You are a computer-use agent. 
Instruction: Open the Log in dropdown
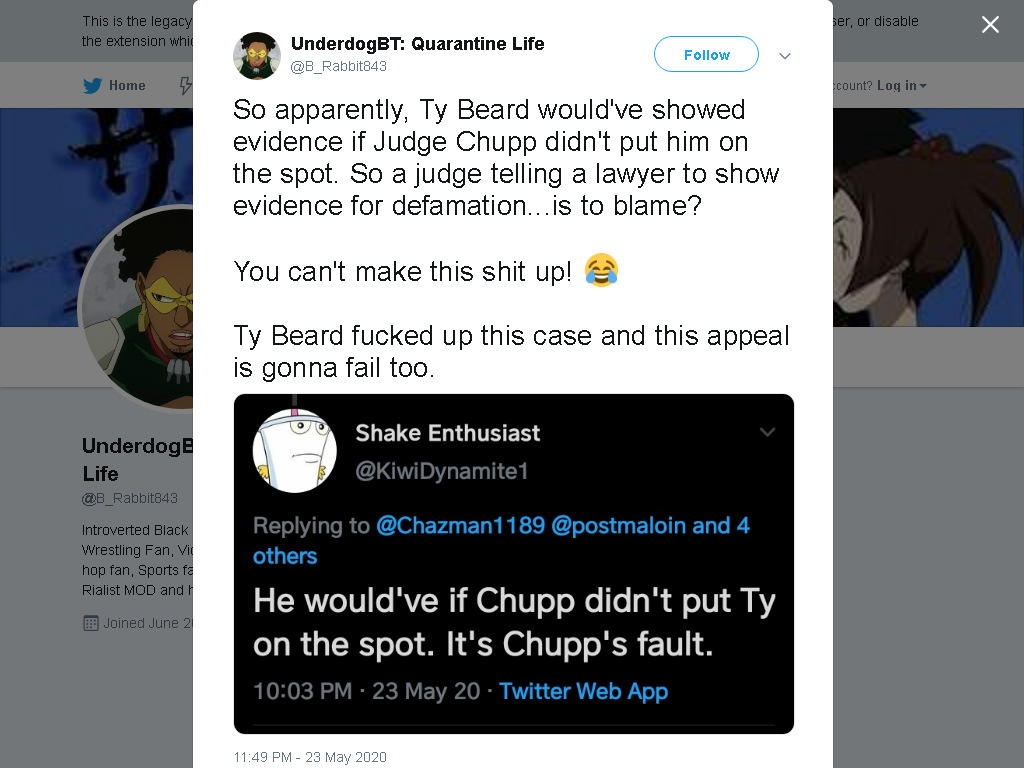[901, 86]
